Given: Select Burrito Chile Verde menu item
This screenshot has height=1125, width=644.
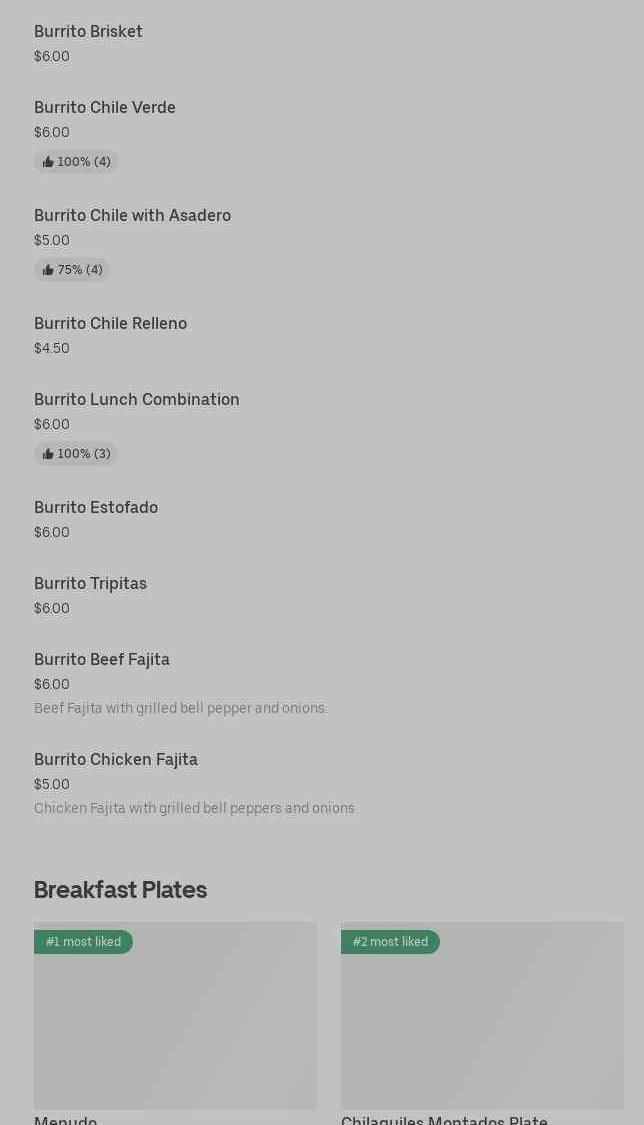Looking at the screenshot, I should [x=105, y=108].
